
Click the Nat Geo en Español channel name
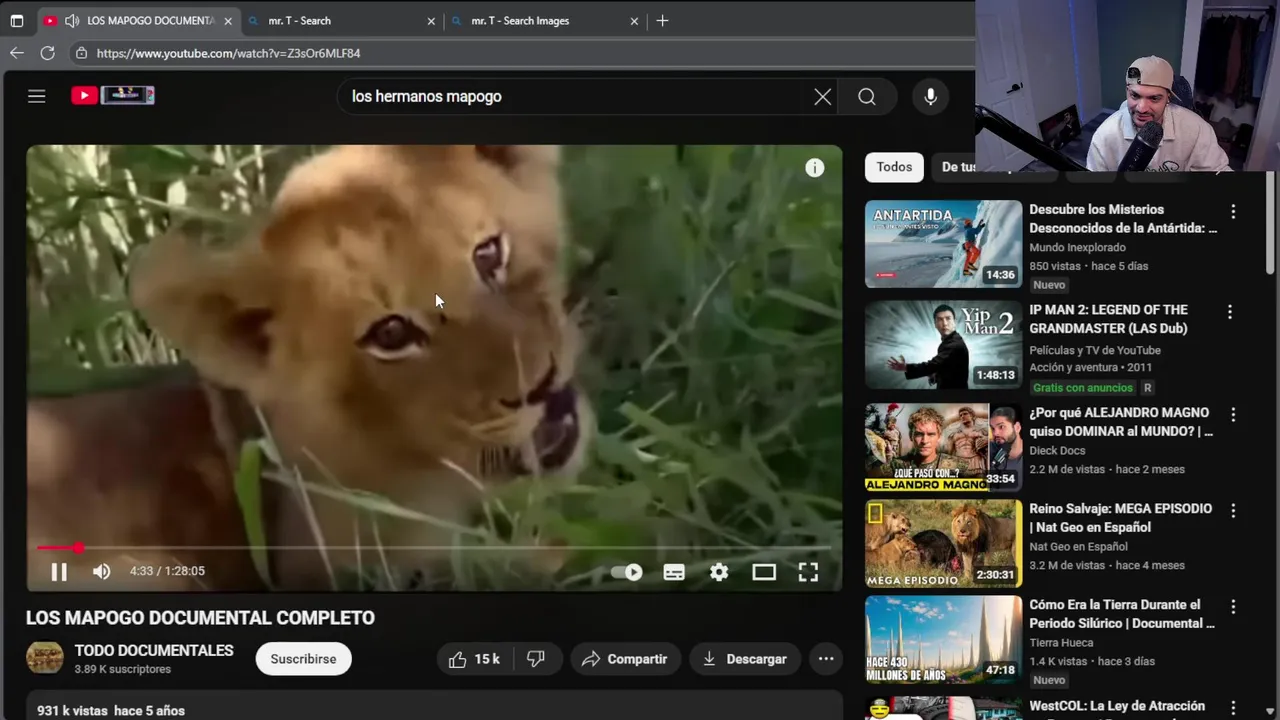pyautogui.click(x=1078, y=546)
